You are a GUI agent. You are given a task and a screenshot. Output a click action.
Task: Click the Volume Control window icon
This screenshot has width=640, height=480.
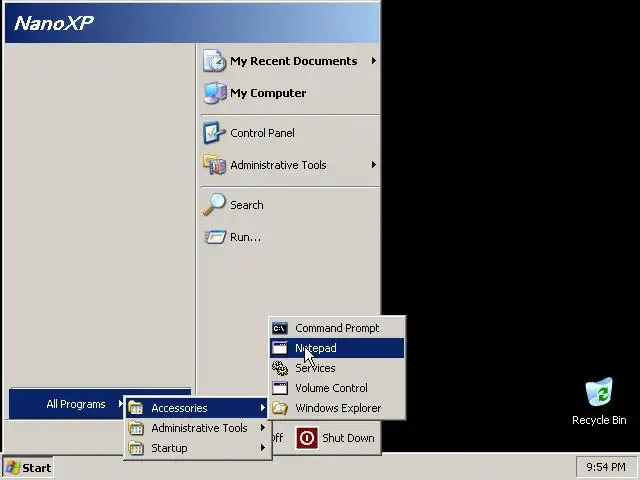(x=280, y=388)
